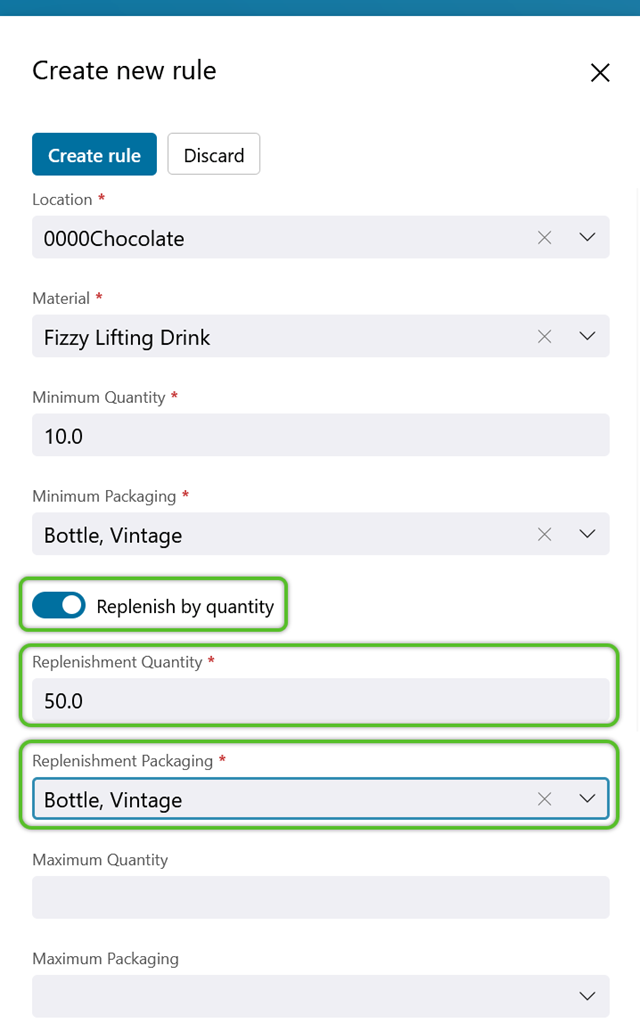Image resolution: width=640 pixels, height=1023 pixels.
Task: Clear the Location field selection
Action: click(x=544, y=237)
